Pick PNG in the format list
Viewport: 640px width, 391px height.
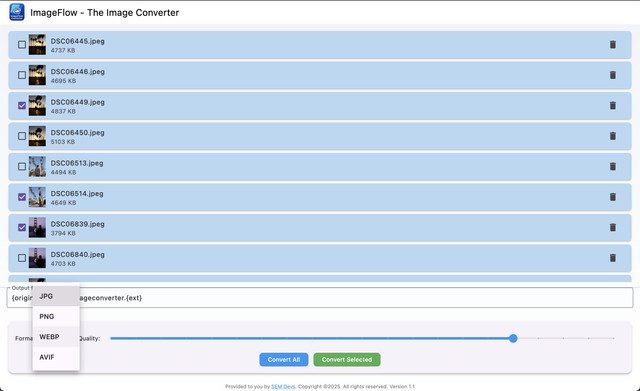pos(56,316)
